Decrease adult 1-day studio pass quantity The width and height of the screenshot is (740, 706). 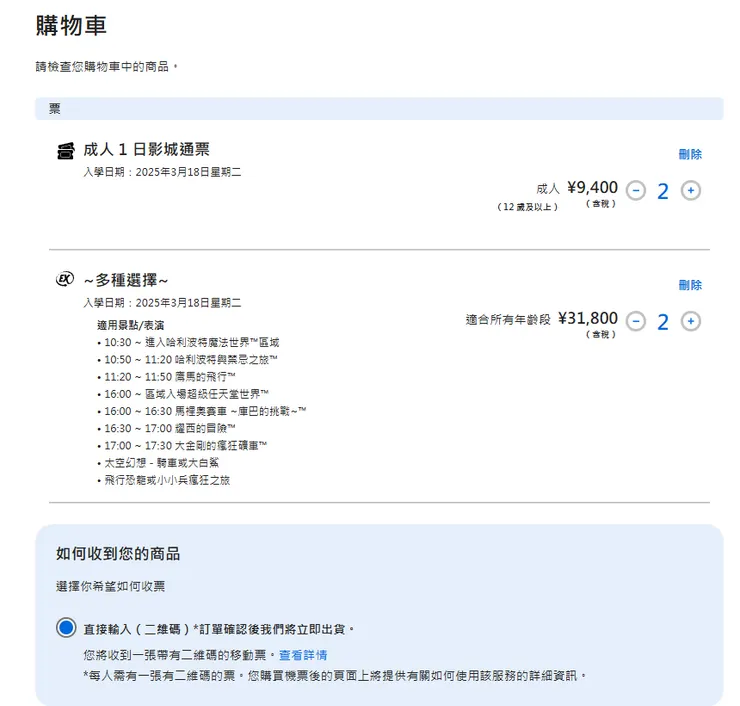pyautogui.click(x=636, y=191)
